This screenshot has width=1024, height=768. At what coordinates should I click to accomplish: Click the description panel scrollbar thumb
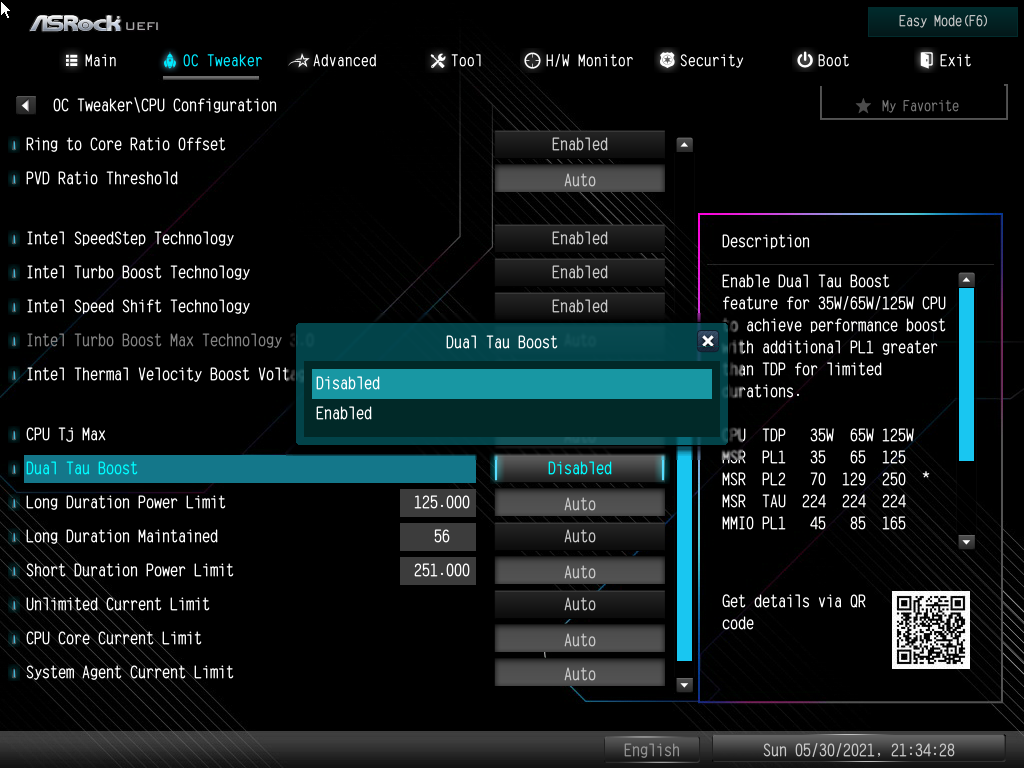tap(966, 374)
